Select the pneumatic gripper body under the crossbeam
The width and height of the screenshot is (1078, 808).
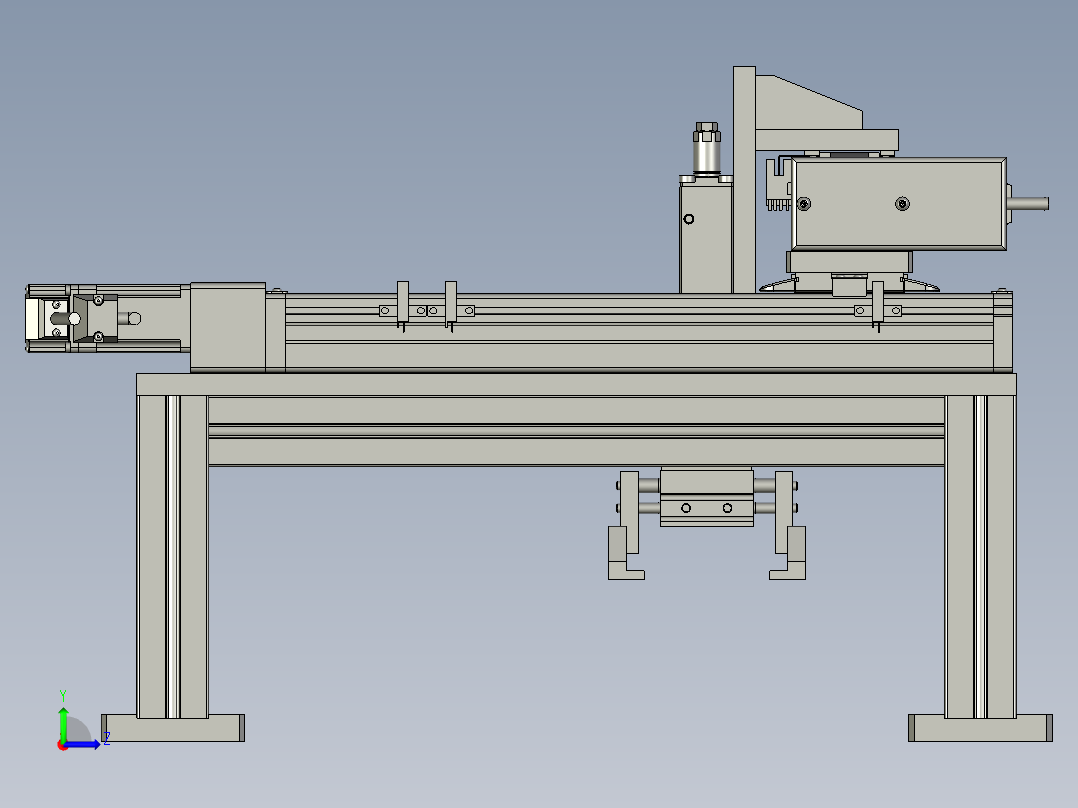(707, 498)
